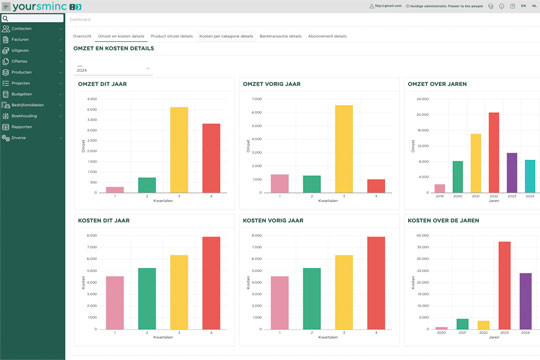Click quarter 4 red bar in Kosten vorig jaar
Screen dimensions: 540x360
[376, 283]
